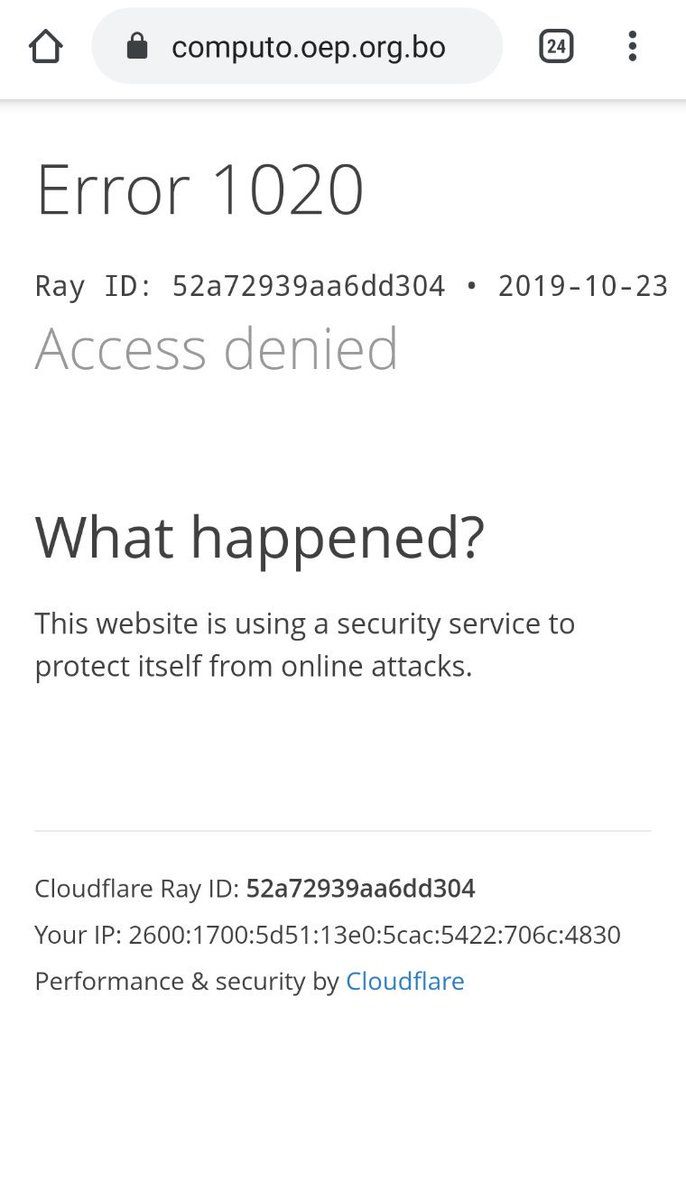Select the monospace Ray ID line with date

point(352,286)
